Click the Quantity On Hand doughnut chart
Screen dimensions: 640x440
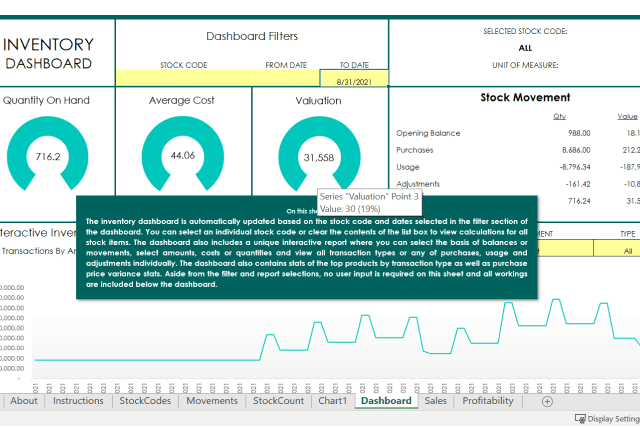click(48, 153)
